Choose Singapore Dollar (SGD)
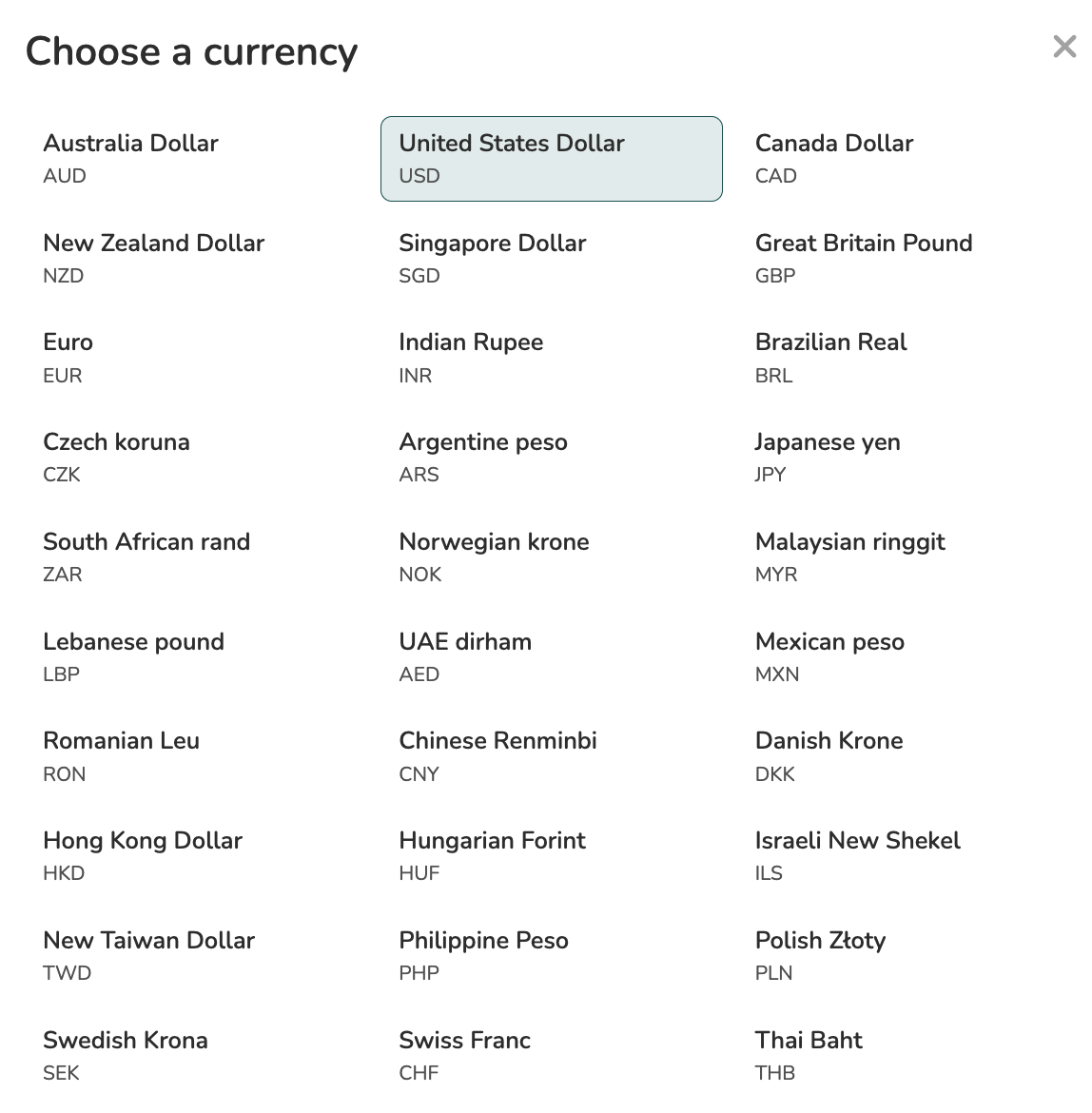1092x1113 pixels. click(492, 258)
